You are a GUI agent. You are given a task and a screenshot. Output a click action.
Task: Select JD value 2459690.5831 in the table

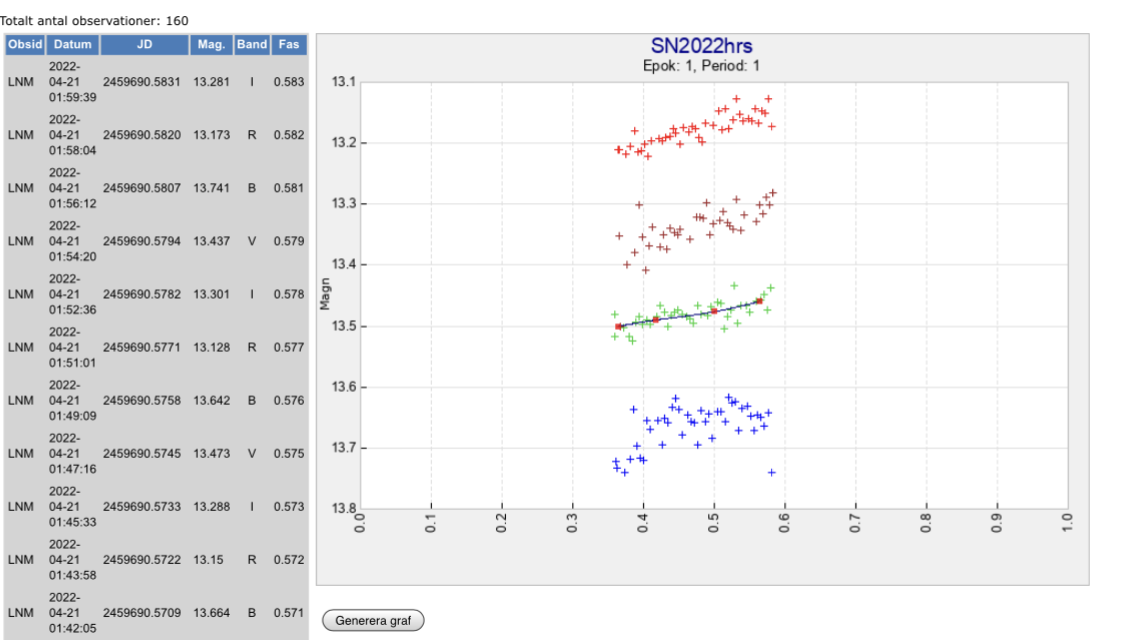tap(142, 82)
